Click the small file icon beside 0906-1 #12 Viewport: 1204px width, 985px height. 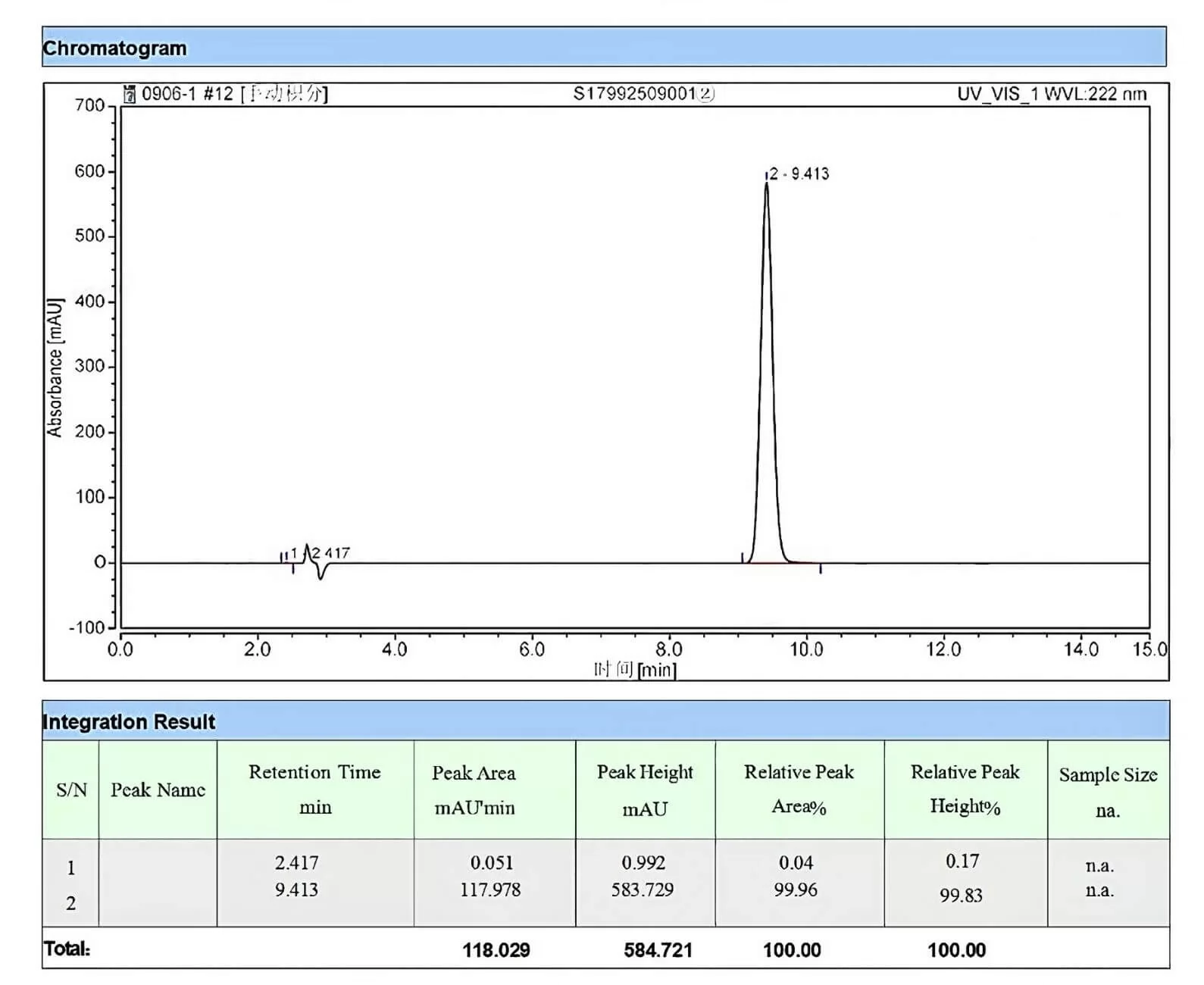click(130, 94)
